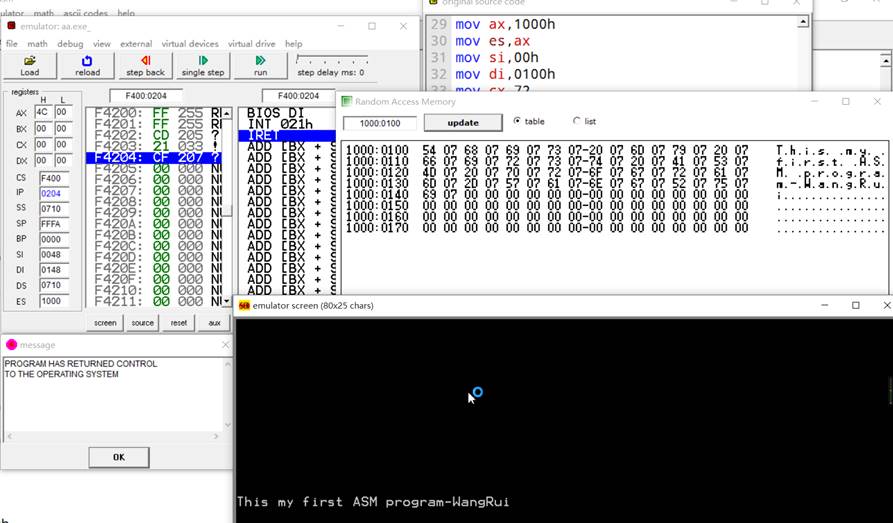893x523 pixels.
Task: Click the update button in memory window
Action: coord(462,122)
